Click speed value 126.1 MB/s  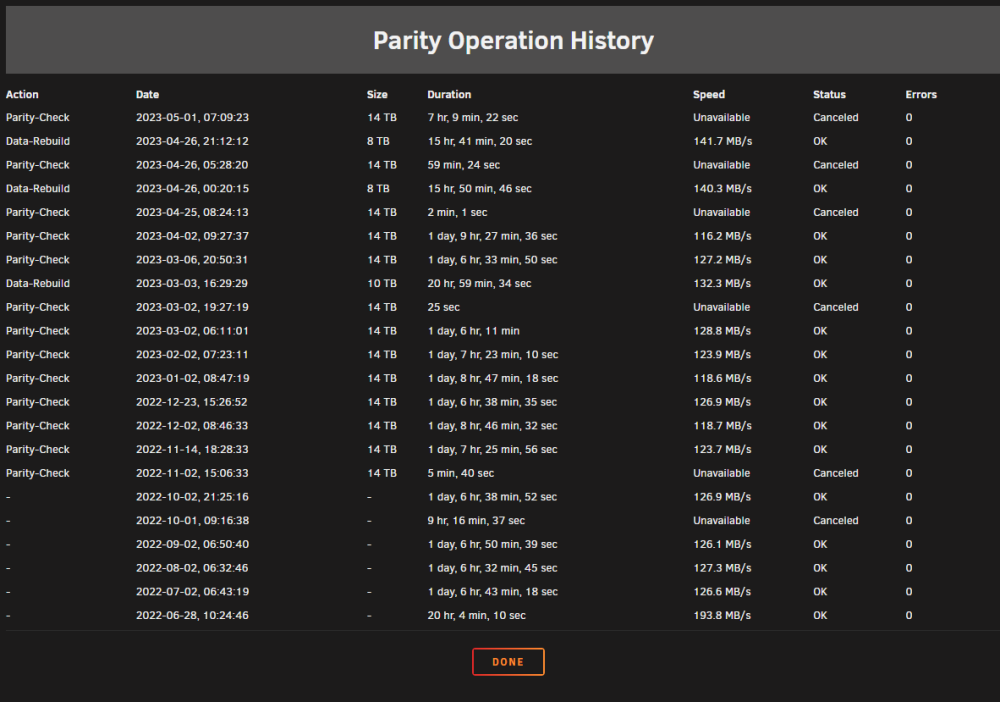pos(723,545)
